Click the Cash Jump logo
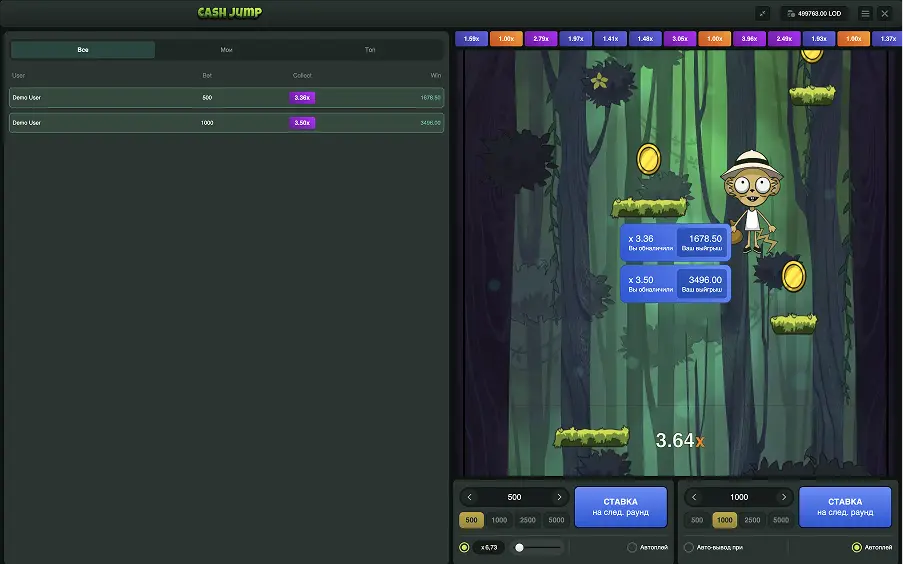903x564 pixels. (230, 13)
